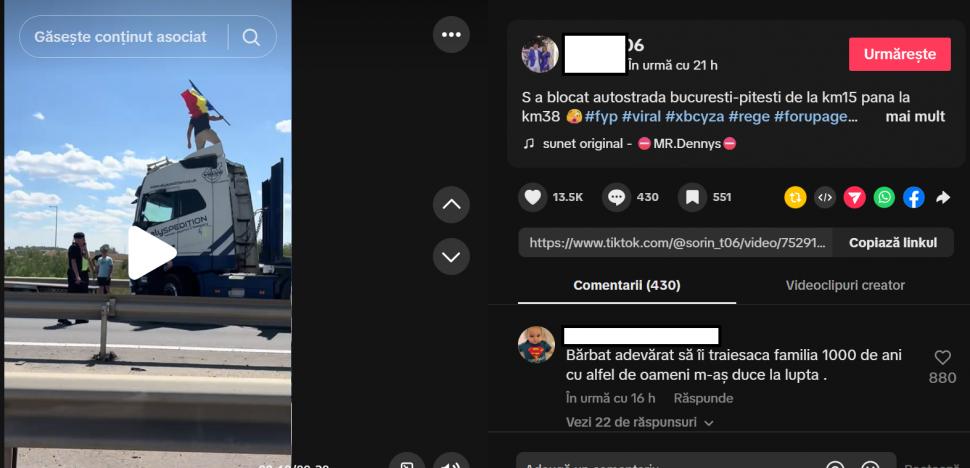Open comments via speech bubble icon
This screenshot has width=970, height=468.
point(616,197)
